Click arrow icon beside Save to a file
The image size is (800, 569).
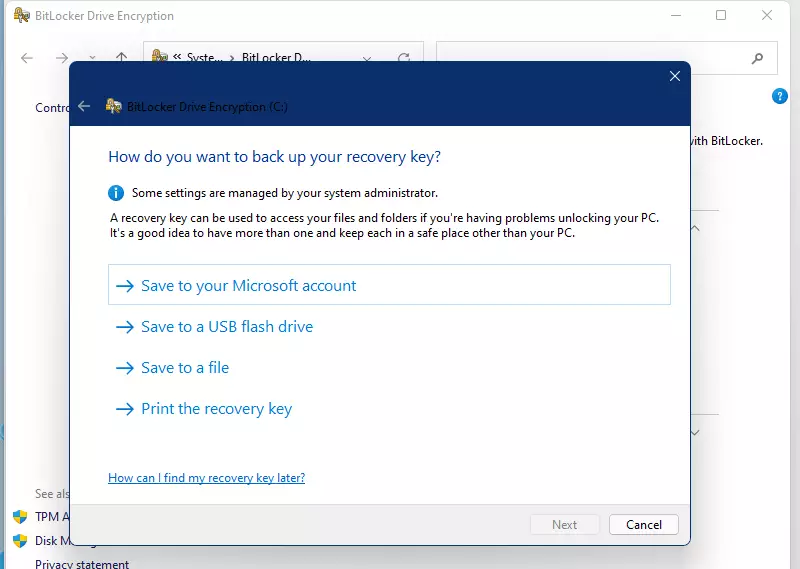124,368
